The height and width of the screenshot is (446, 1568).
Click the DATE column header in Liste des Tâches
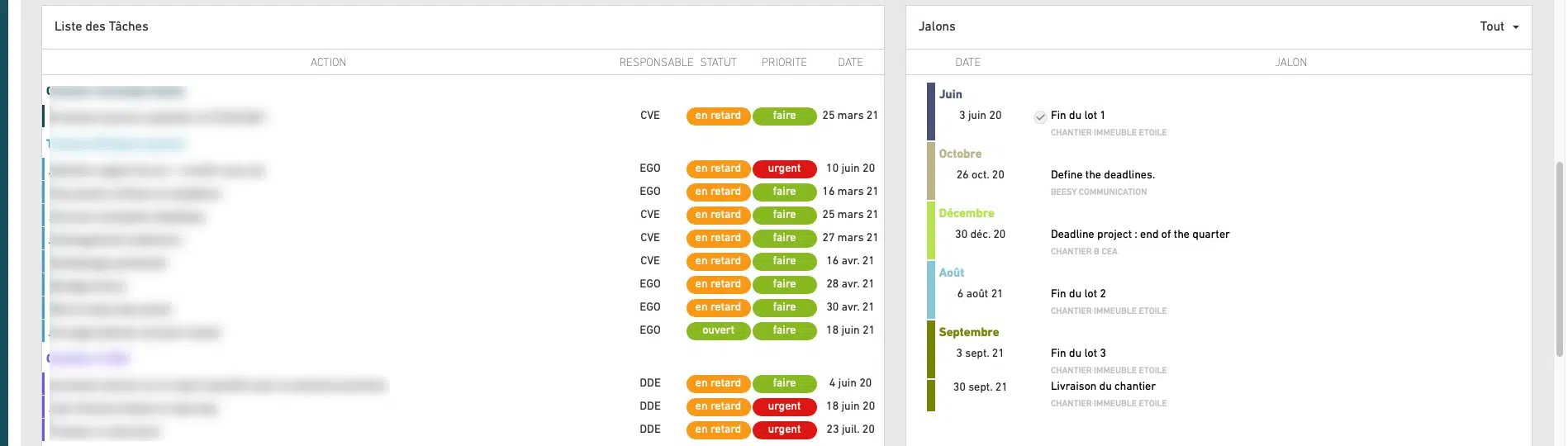point(850,62)
